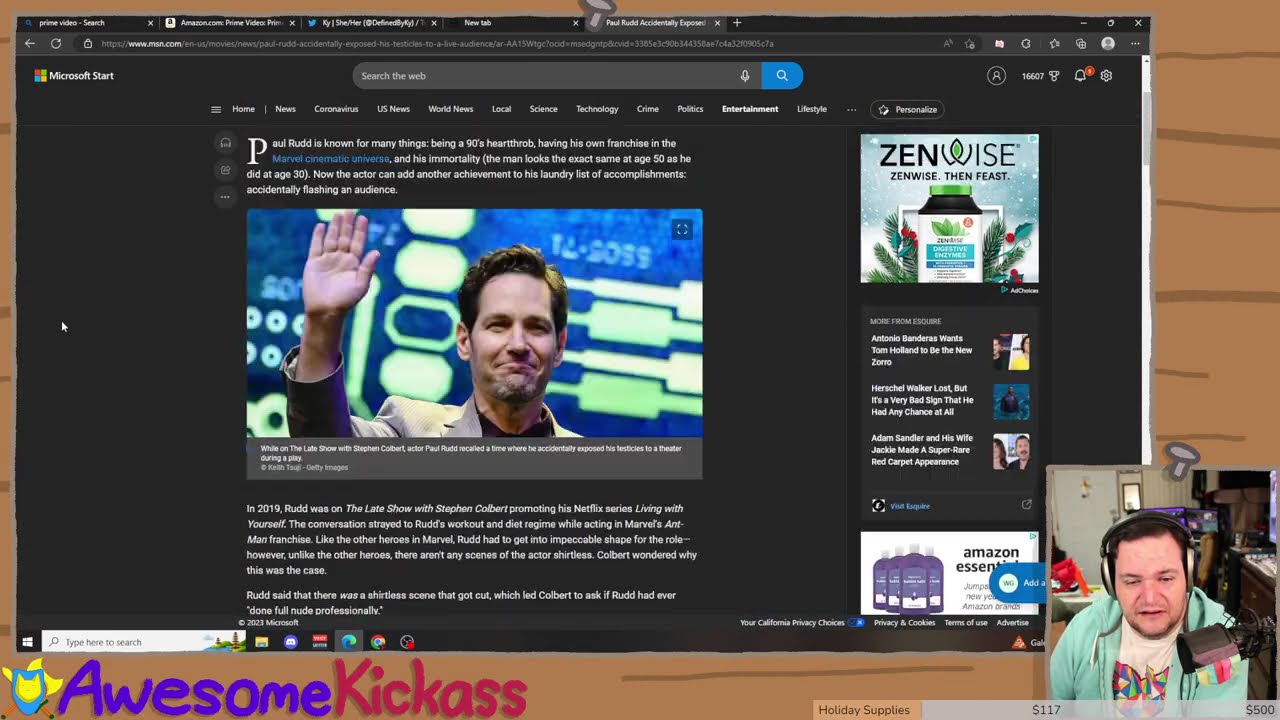Screen dimensions: 1280x720
Task: Open a new browser tab with plus
Action: tap(737, 22)
